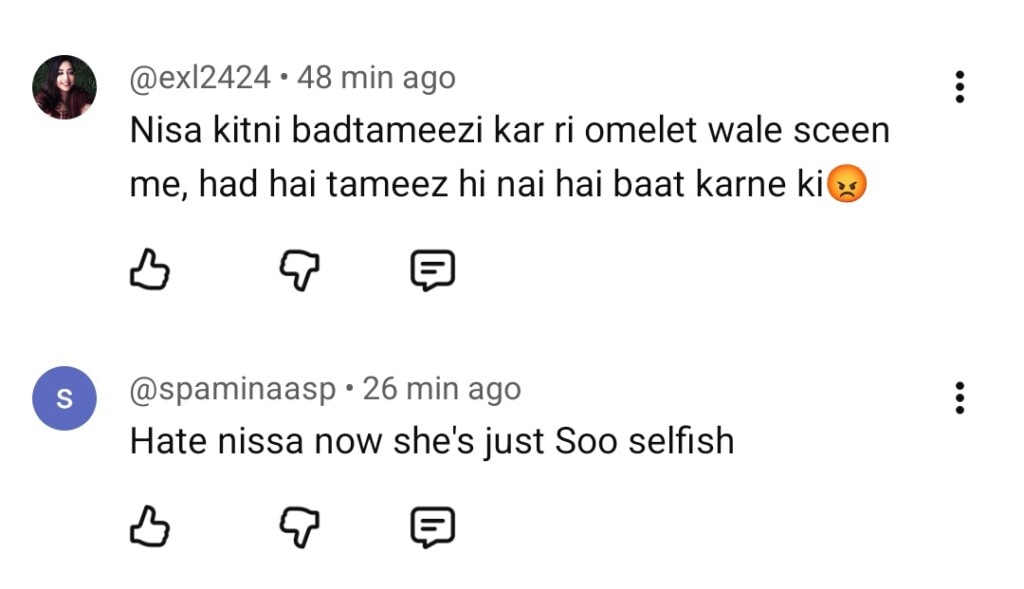Open options menu for @exl2424's comment
Screen dimensions: 1024x589
point(959,87)
